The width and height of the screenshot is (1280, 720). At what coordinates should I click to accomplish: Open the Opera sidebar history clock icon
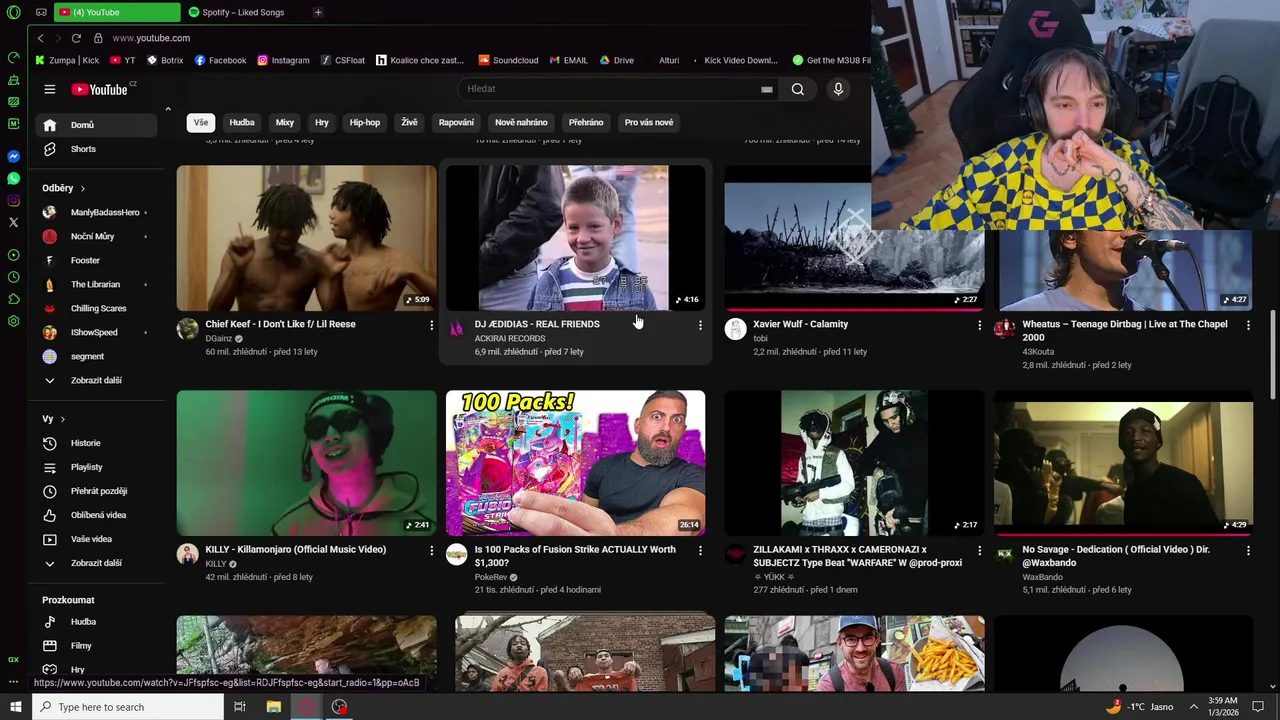[x=13, y=277]
